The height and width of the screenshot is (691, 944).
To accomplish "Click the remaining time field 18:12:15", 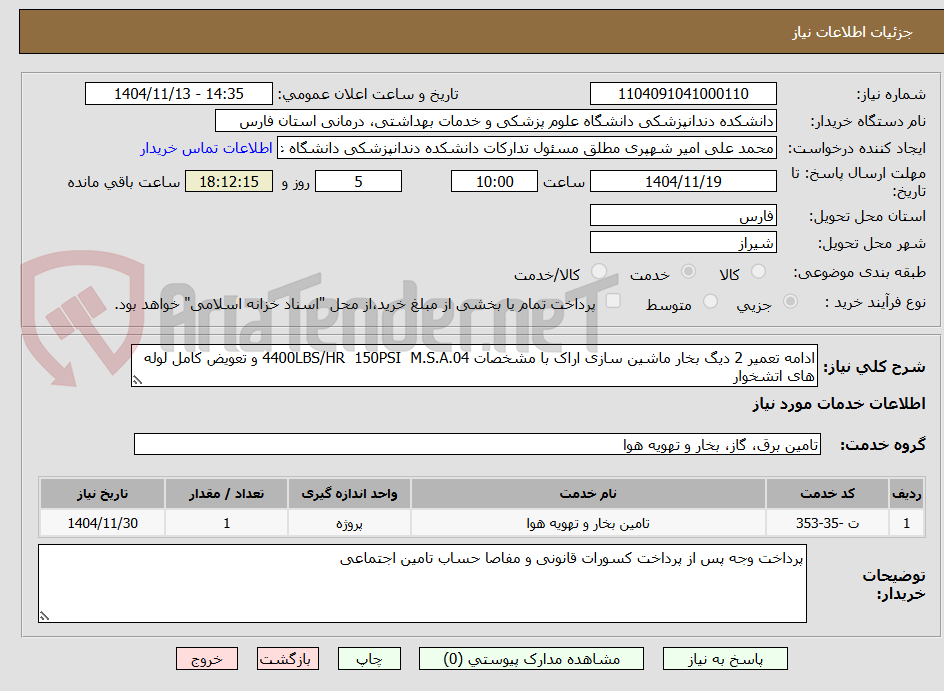I will point(229,181).
